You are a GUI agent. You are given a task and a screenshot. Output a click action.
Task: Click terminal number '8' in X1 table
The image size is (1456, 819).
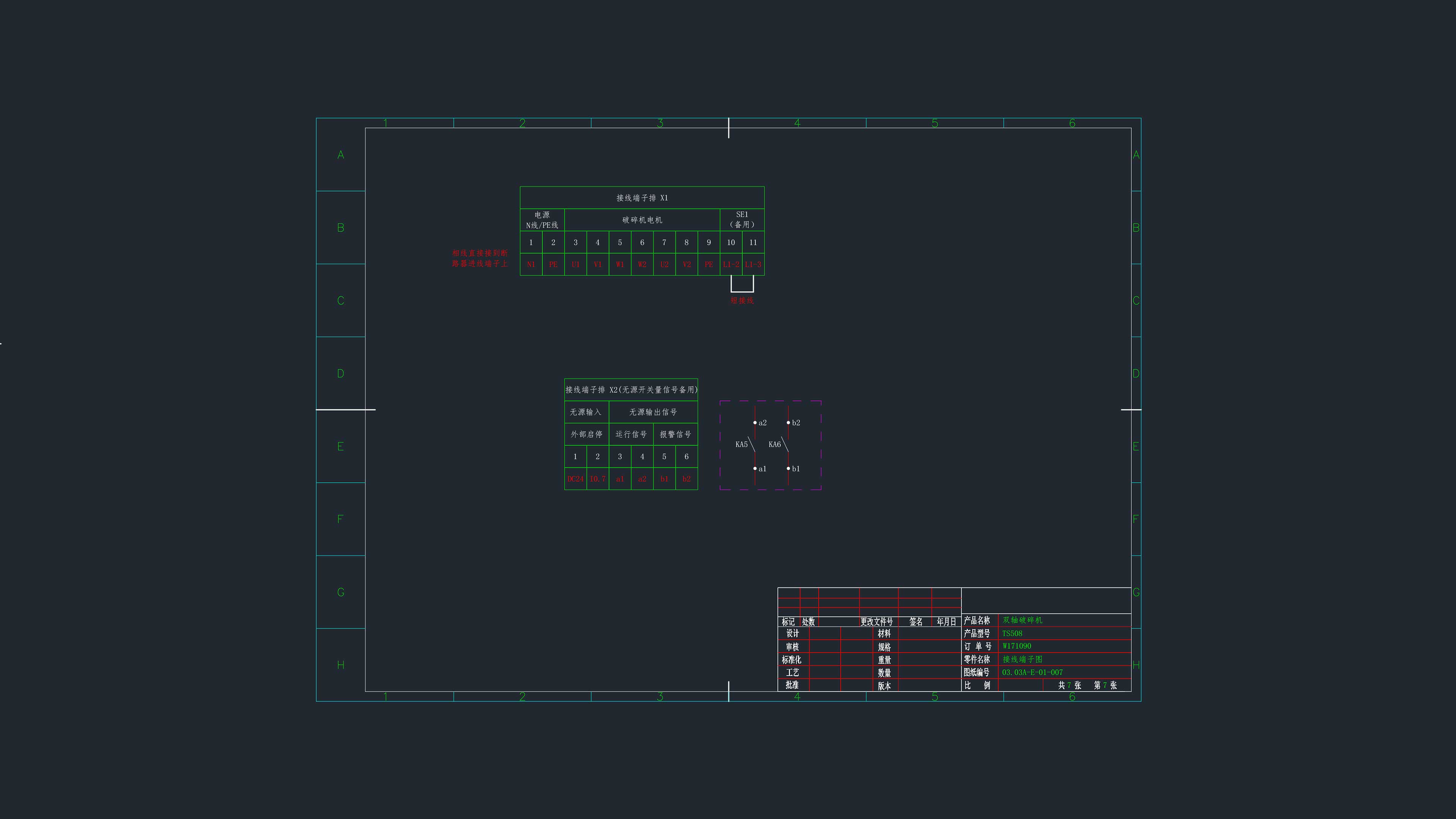[x=687, y=243]
